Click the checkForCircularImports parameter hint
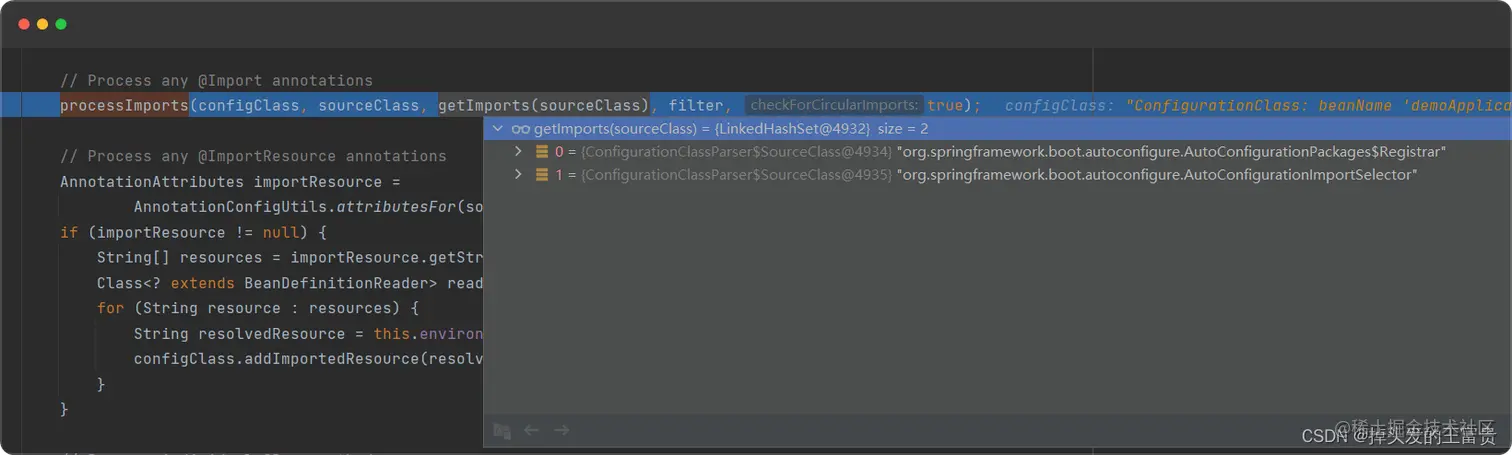1512x455 pixels. [834, 105]
